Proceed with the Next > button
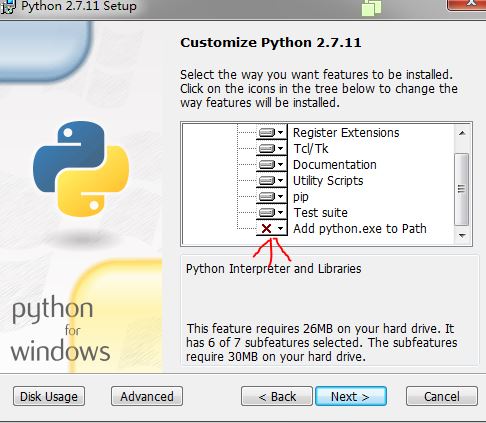This screenshot has width=486, height=423. (x=351, y=396)
